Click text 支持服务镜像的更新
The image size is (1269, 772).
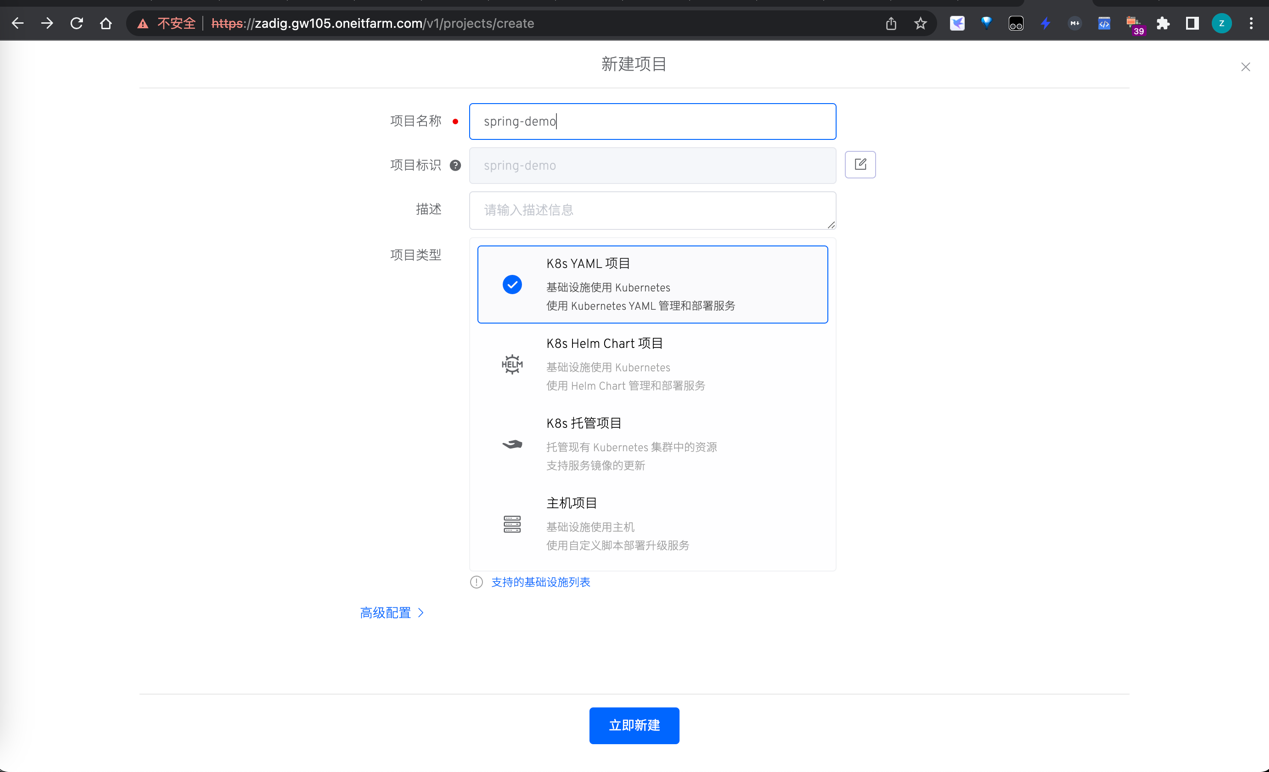[x=595, y=466]
